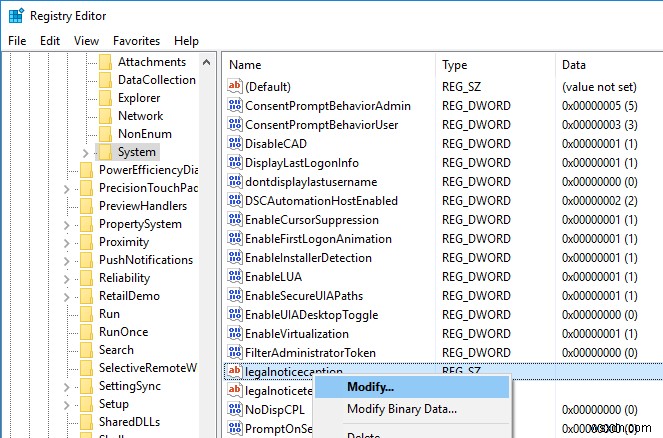Select the DisableCAD value name
Viewport: 663px width, 438px height.
pyautogui.click(x=276, y=144)
